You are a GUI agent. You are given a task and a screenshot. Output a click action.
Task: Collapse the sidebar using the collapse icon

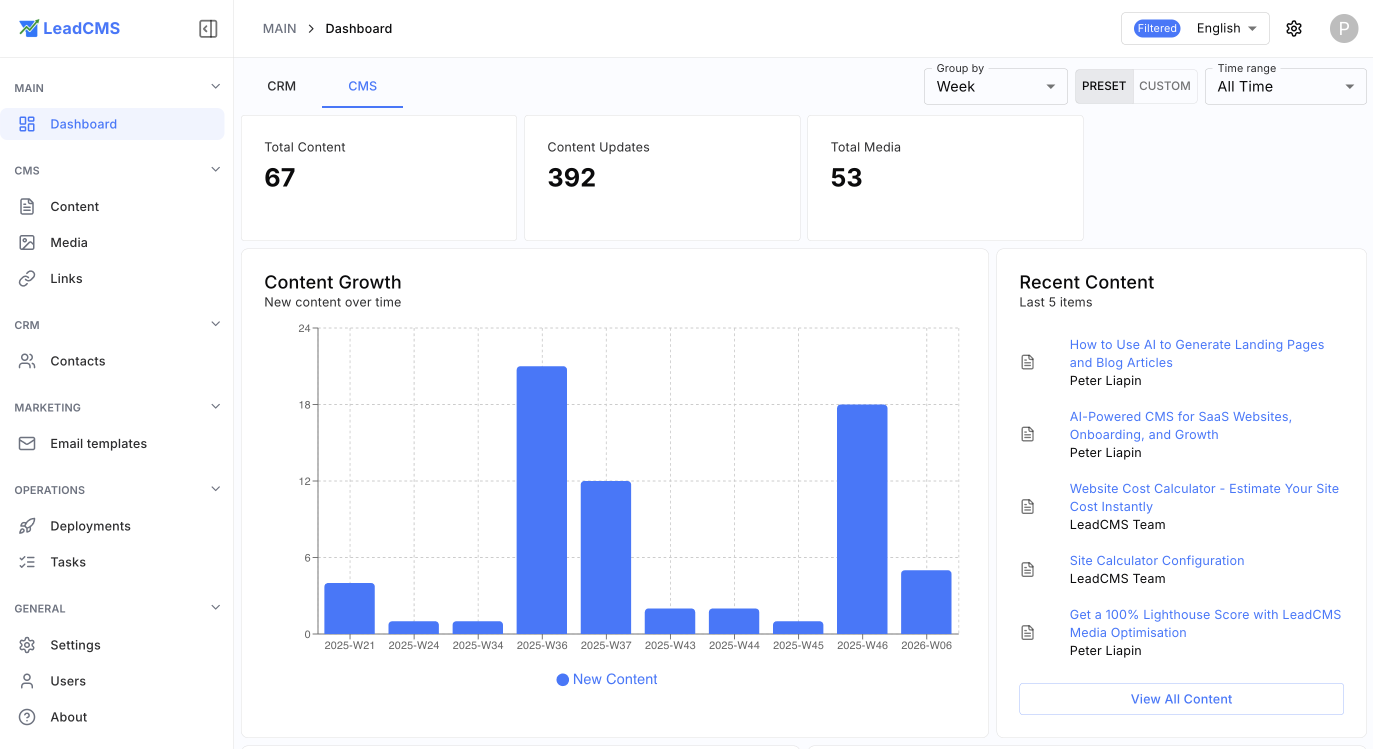(x=208, y=28)
